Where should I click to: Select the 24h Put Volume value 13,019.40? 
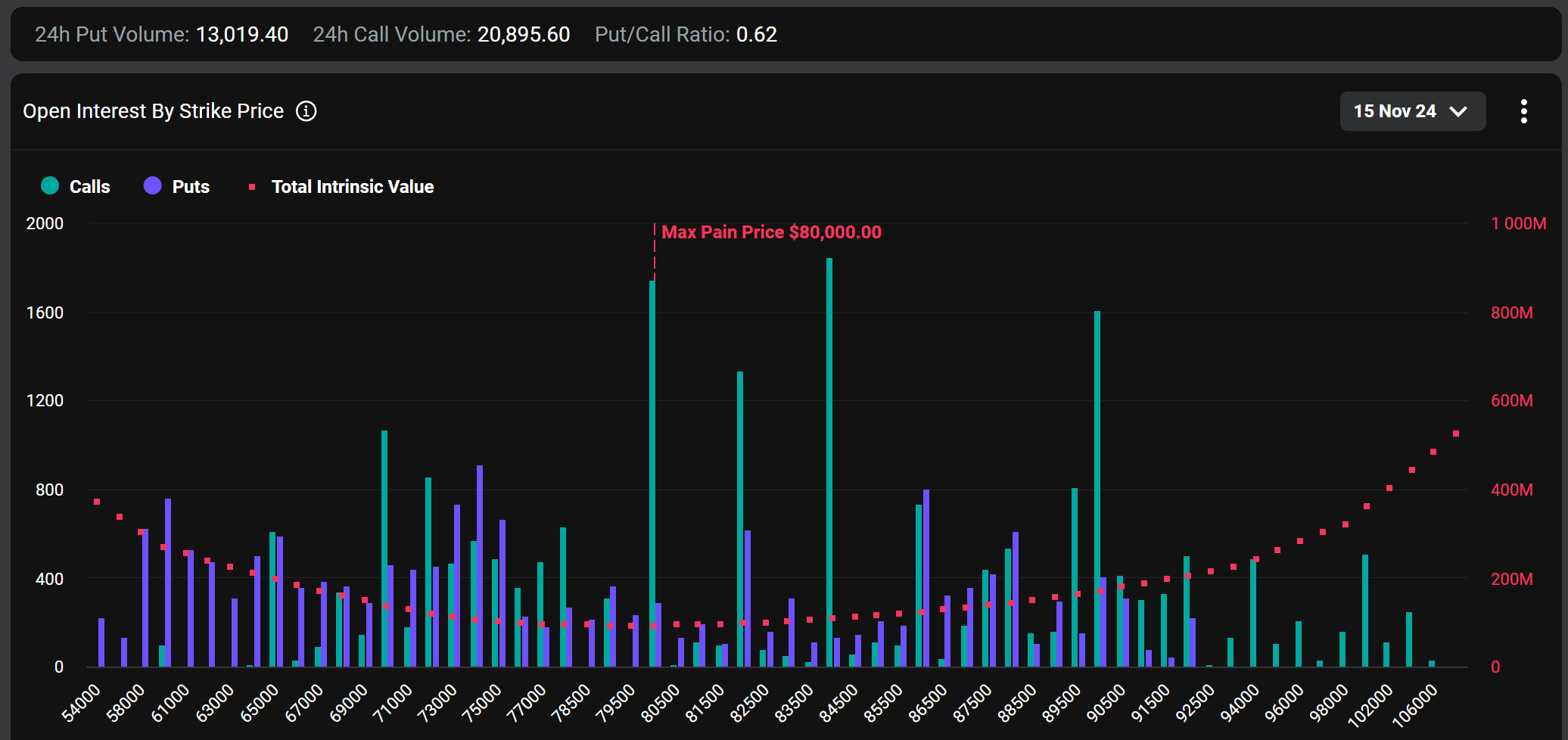pyautogui.click(x=242, y=35)
